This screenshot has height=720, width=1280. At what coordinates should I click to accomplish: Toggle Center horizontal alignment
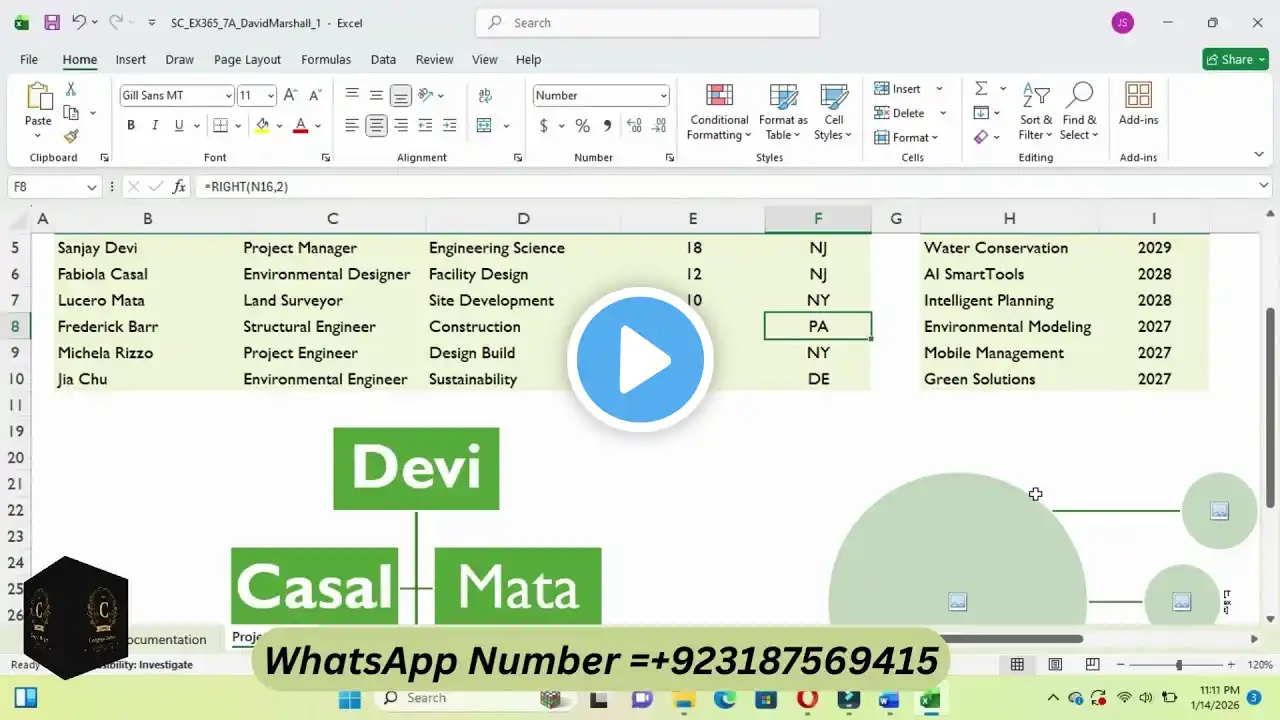376,126
